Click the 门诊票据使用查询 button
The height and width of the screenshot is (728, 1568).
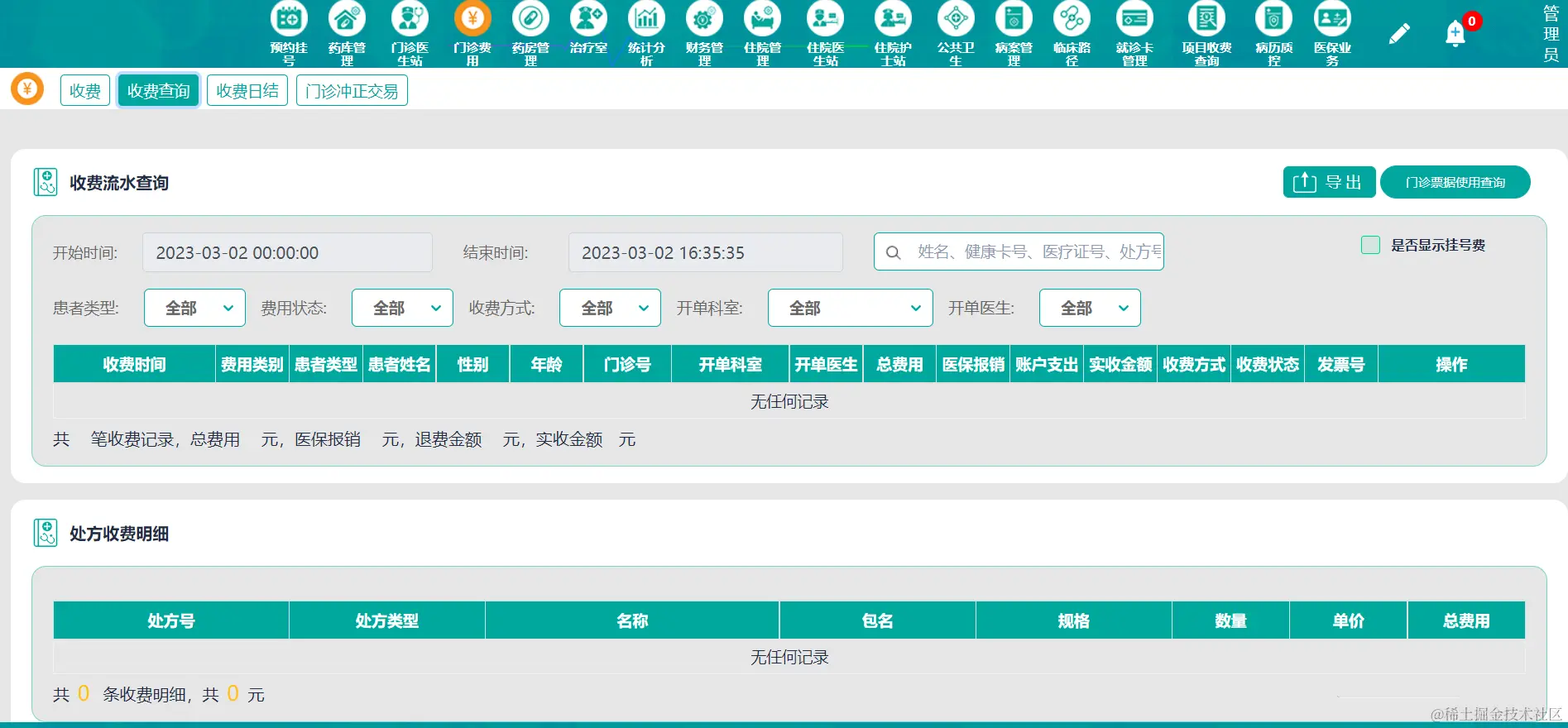1455,182
